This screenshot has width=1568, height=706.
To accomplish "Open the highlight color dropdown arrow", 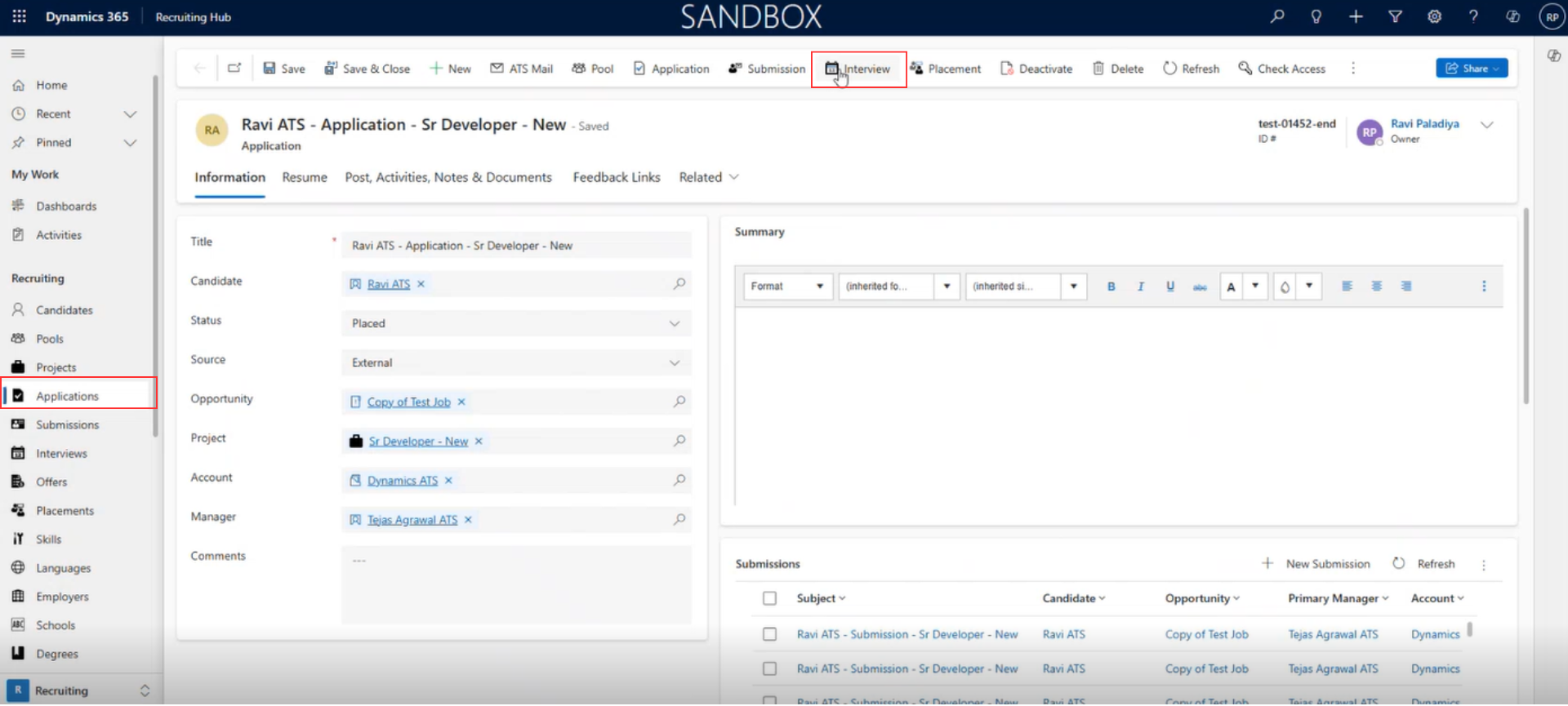I will click(1309, 286).
